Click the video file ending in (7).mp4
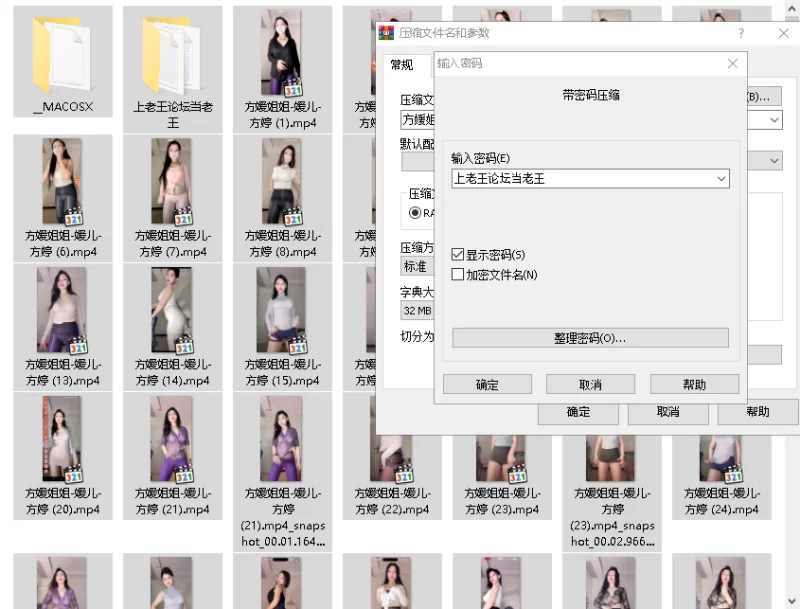Viewport: 800px width, 609px height. (172, 182)
